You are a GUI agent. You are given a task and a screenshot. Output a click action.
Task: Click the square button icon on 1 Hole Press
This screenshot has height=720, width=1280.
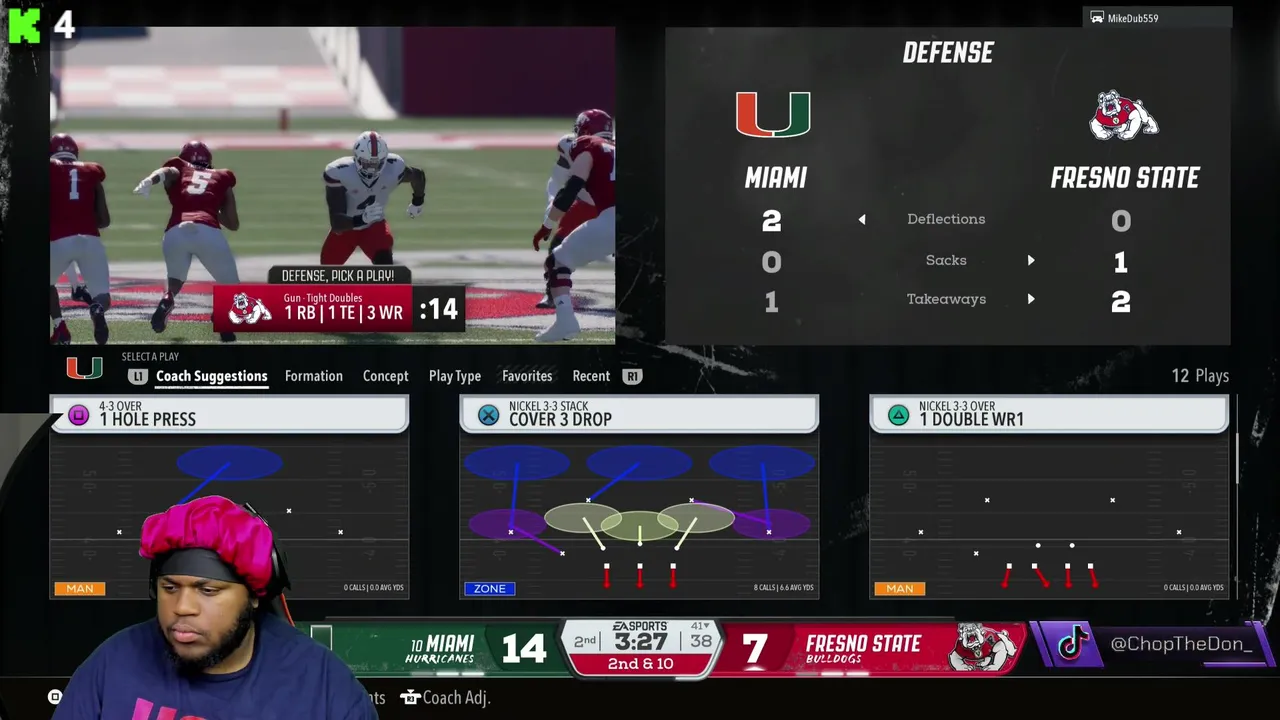tap(78, 416)
